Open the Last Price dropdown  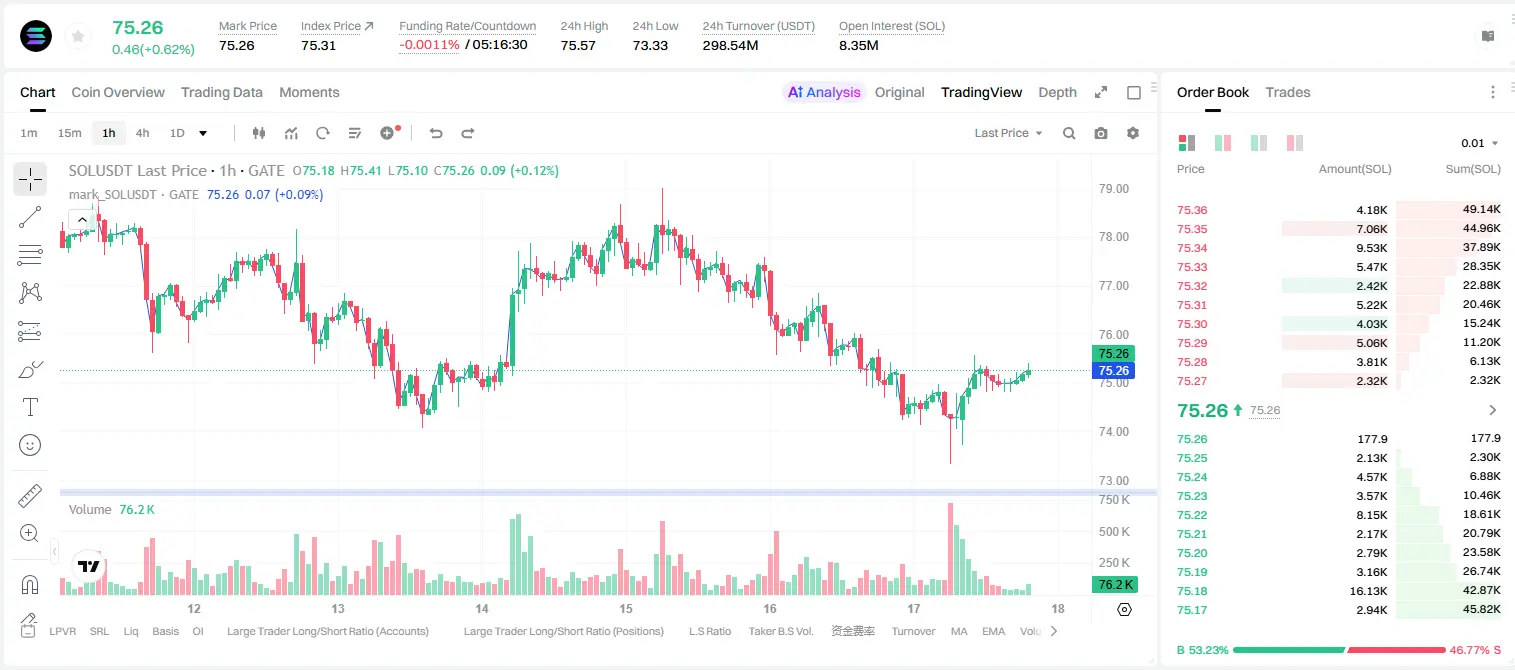click(1008, 133)
